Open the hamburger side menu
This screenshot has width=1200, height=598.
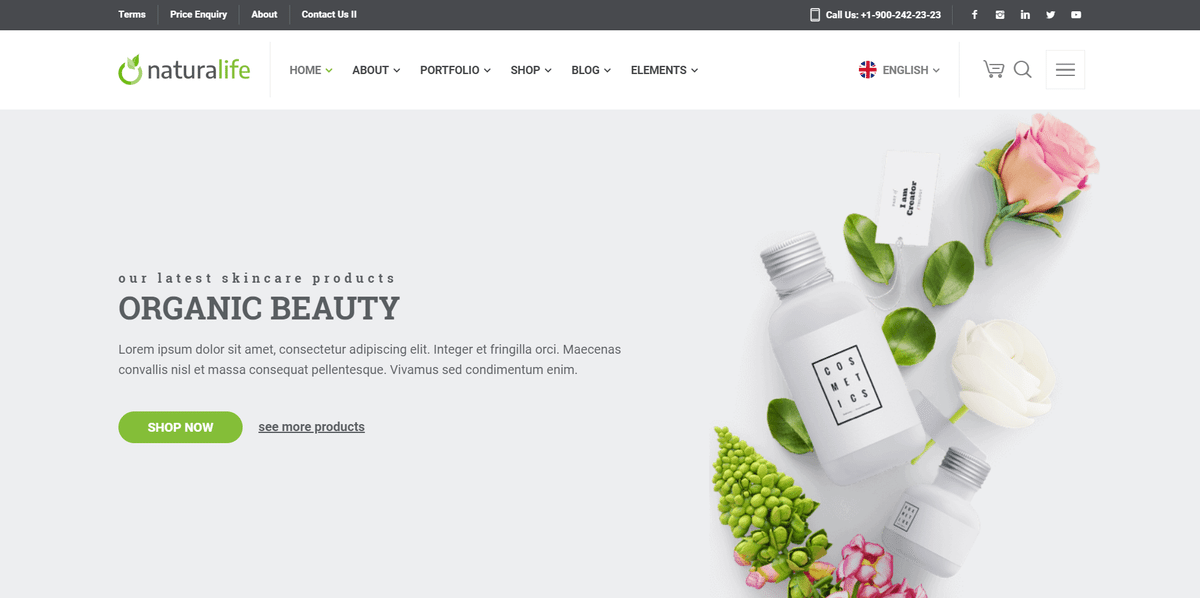click(1065, 70)
